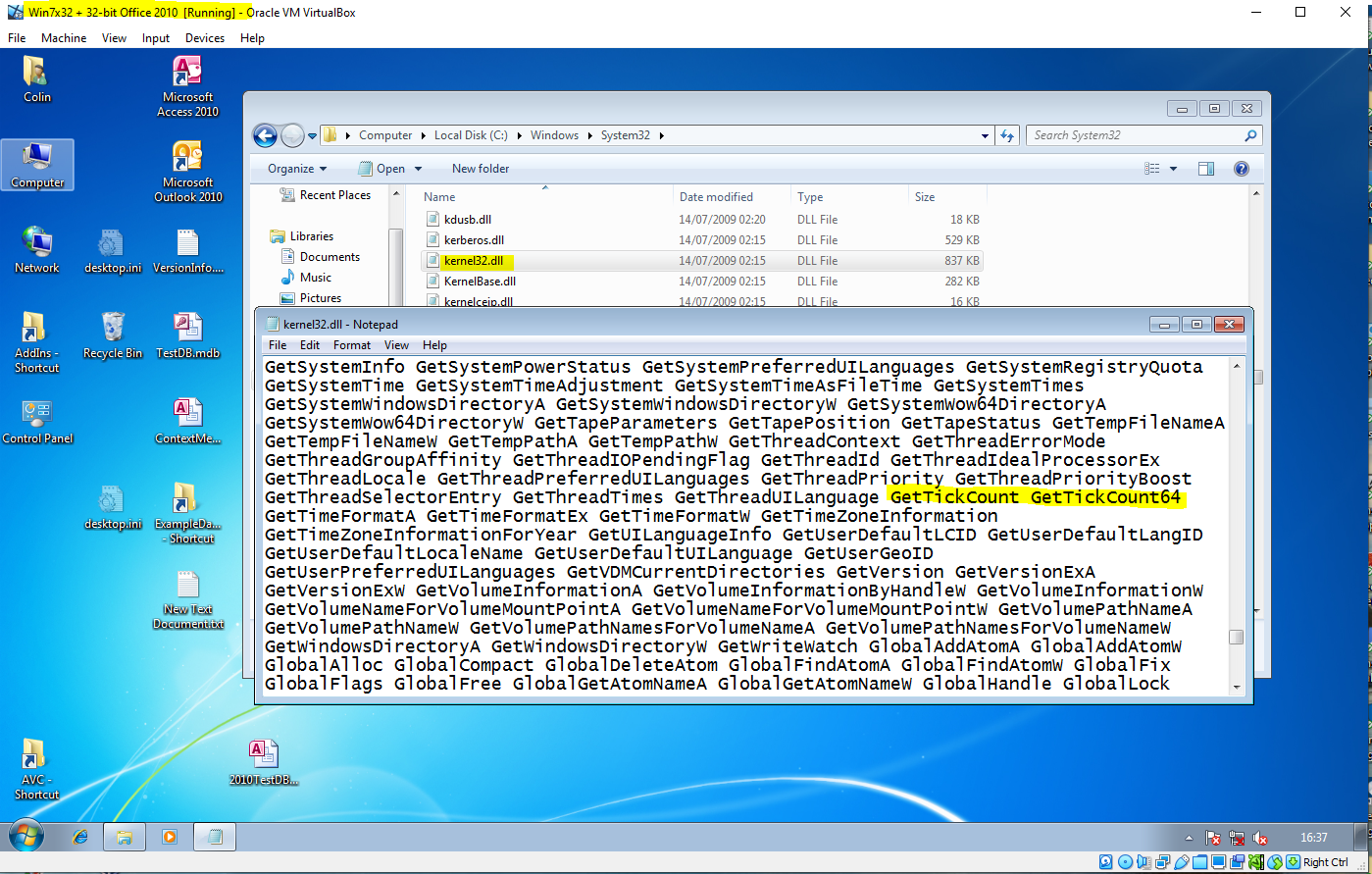Select the Network desktop icon

[x=37, y=250]
